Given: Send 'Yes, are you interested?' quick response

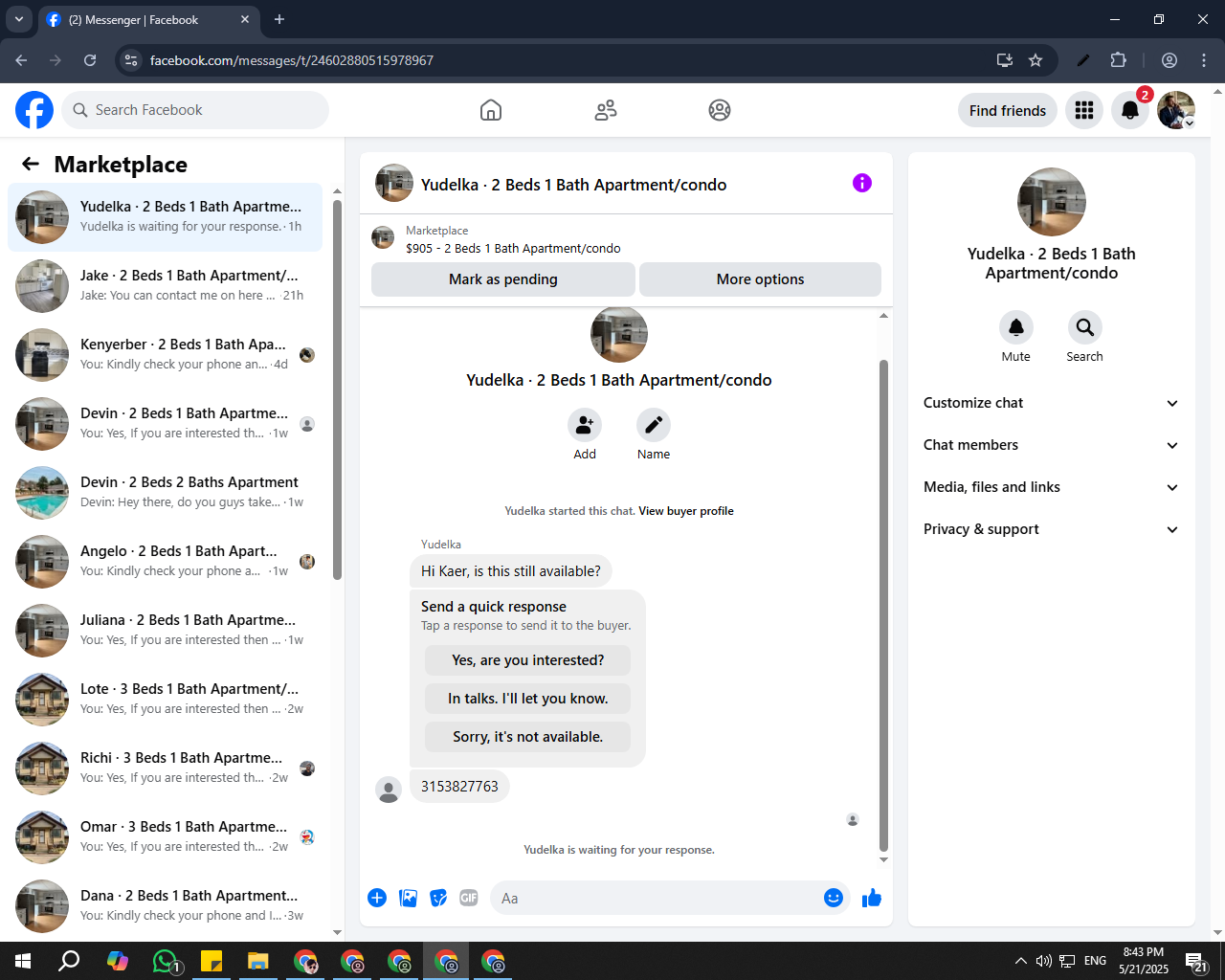Looking at the screenshot, I should [527, 660].
